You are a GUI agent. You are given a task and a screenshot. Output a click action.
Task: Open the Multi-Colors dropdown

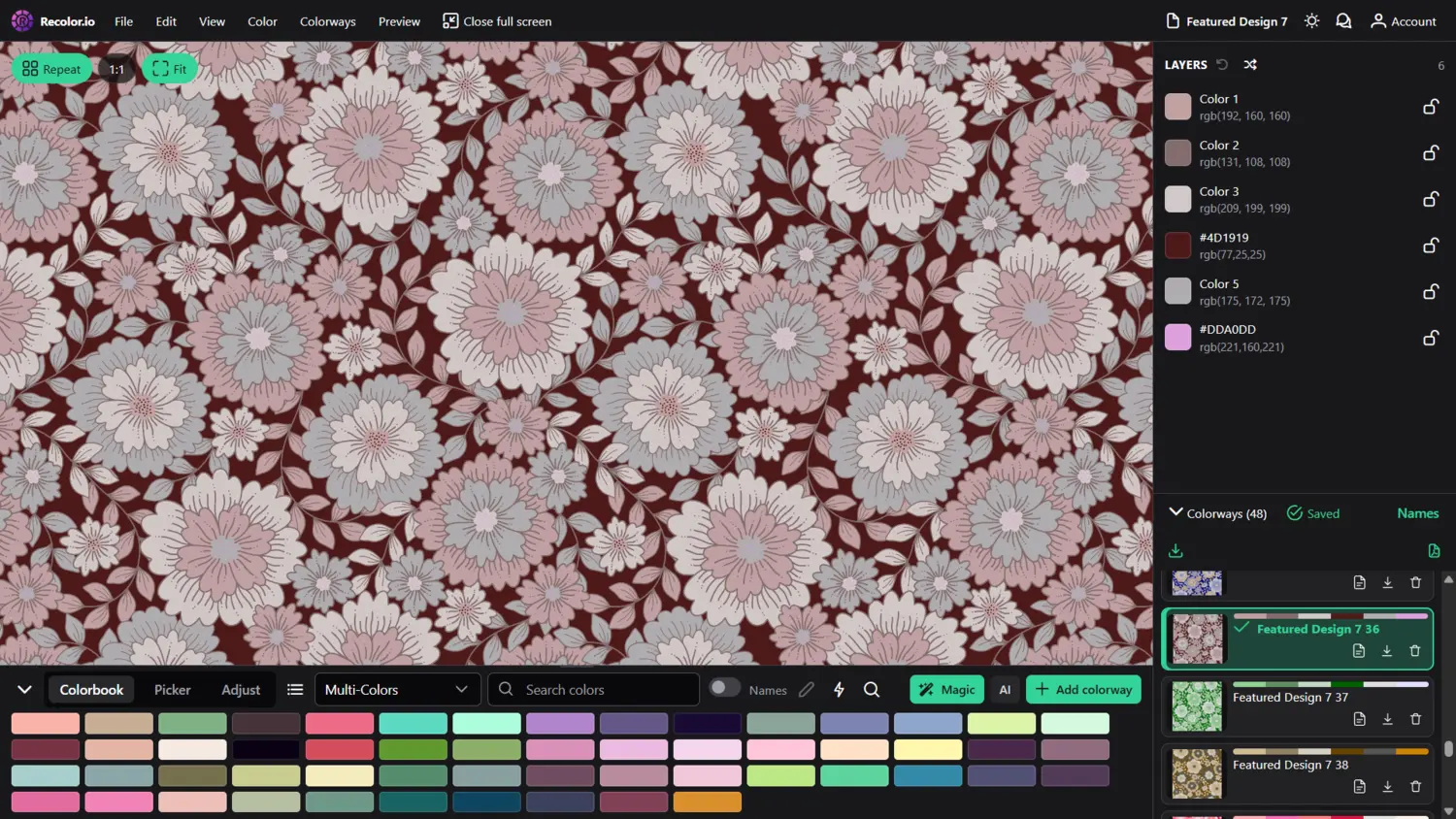(x=397, y=690)
